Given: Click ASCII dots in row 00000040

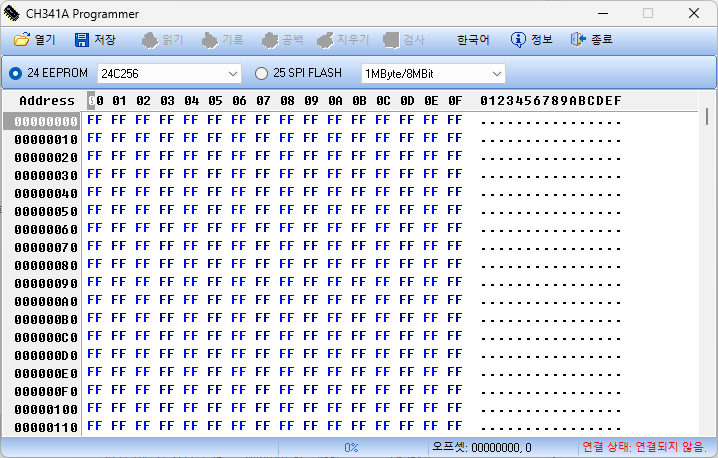Looking at the screenshot, I should pyautogui.click(x=551, y=193).
